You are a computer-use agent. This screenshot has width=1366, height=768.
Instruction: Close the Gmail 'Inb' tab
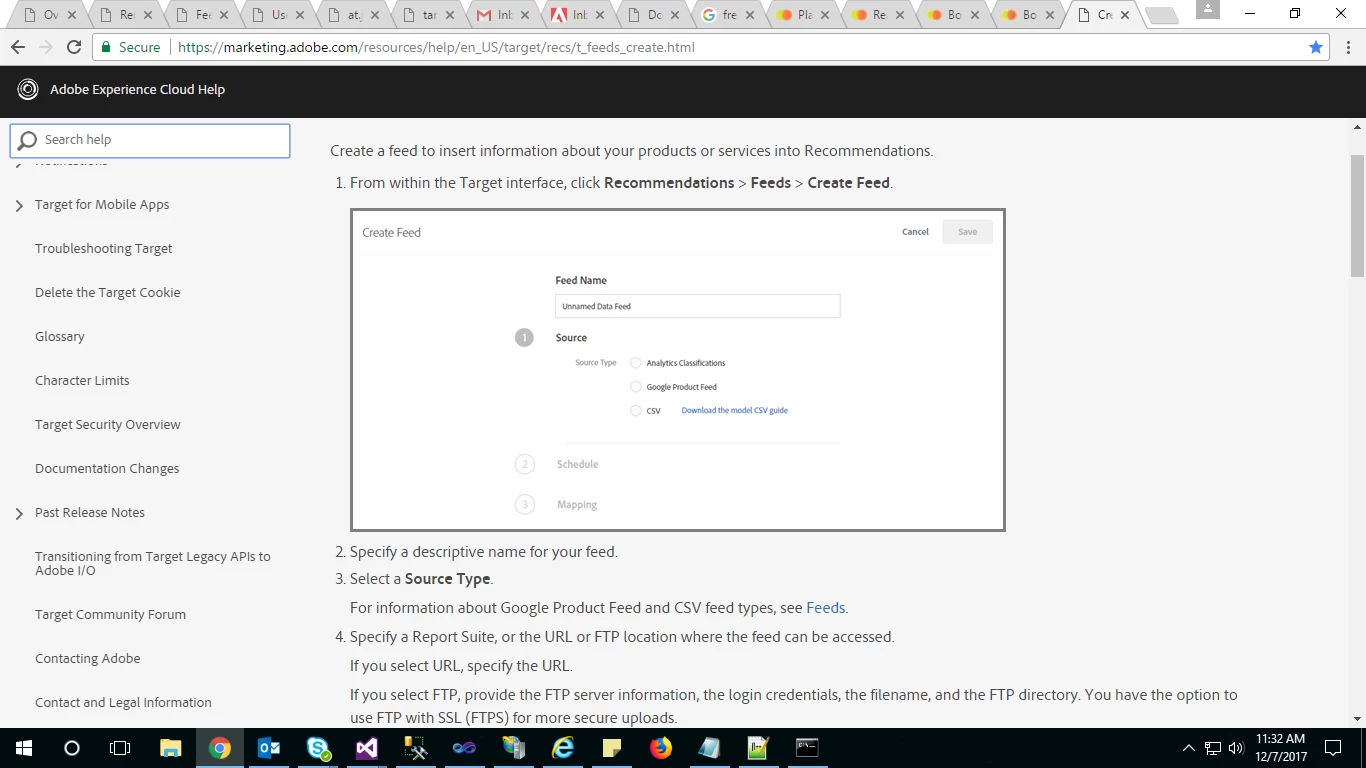click(x=525, y=15)
